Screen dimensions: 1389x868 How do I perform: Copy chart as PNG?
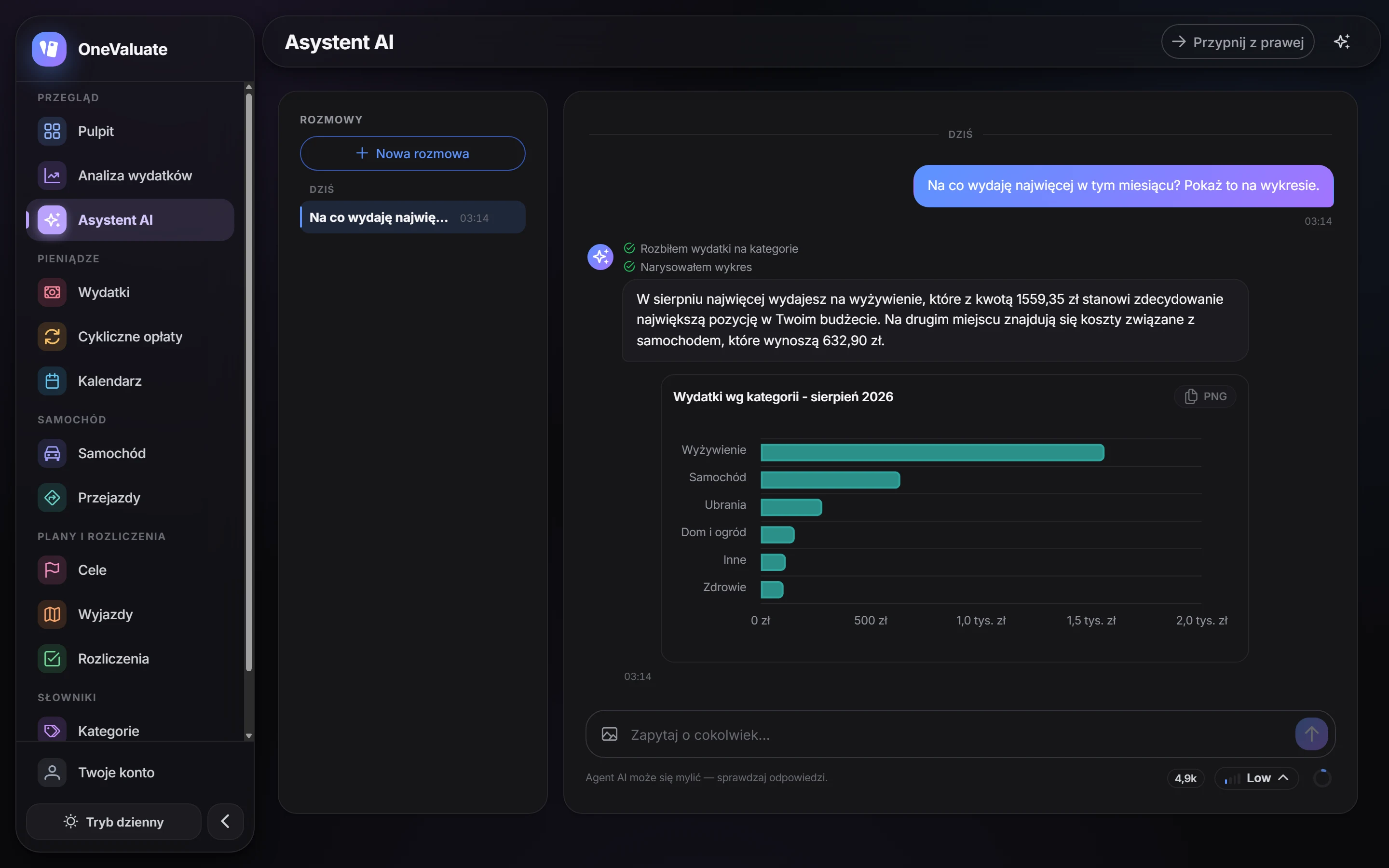[1205, 397]
